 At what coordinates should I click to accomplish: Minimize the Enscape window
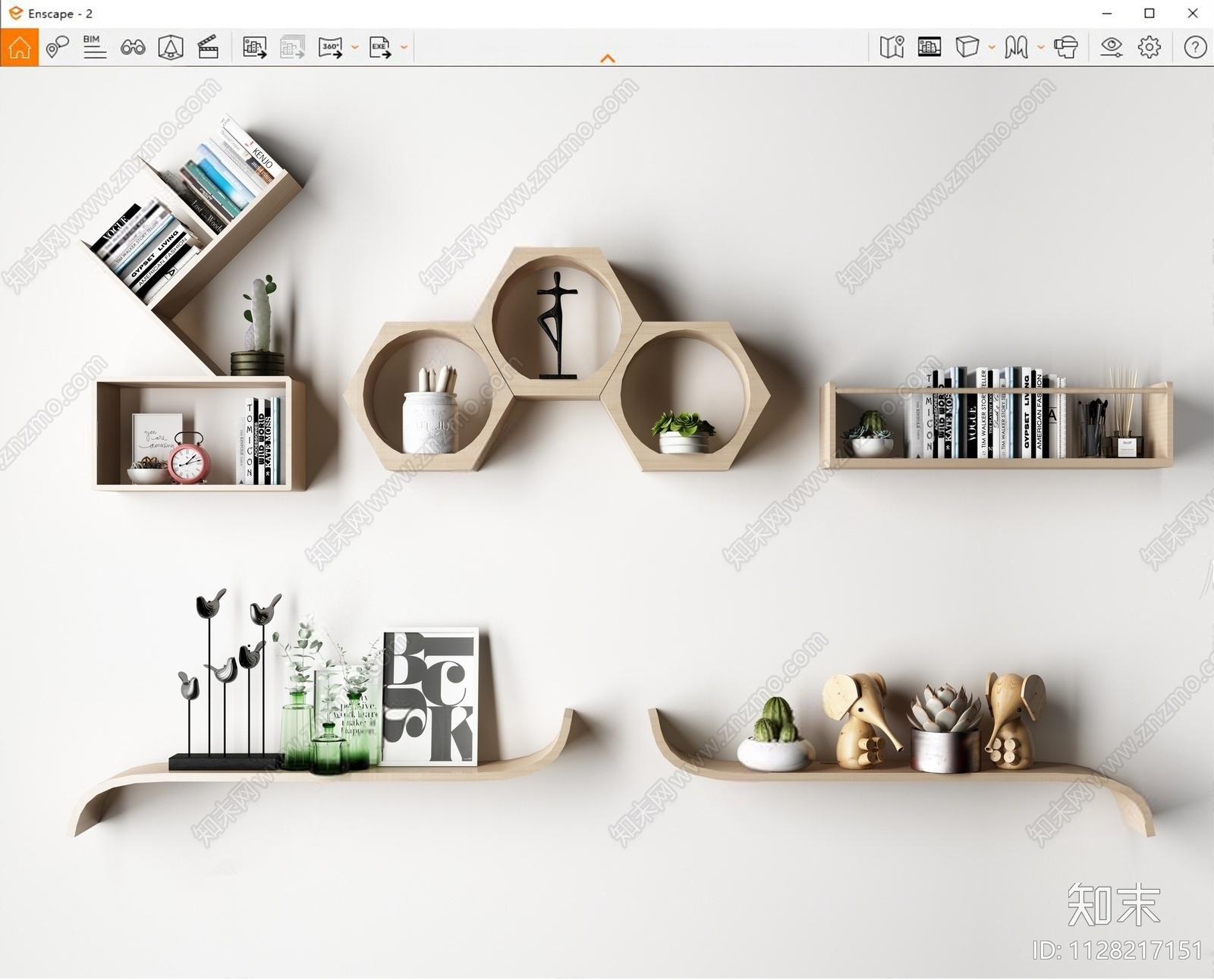[1107, 14]
